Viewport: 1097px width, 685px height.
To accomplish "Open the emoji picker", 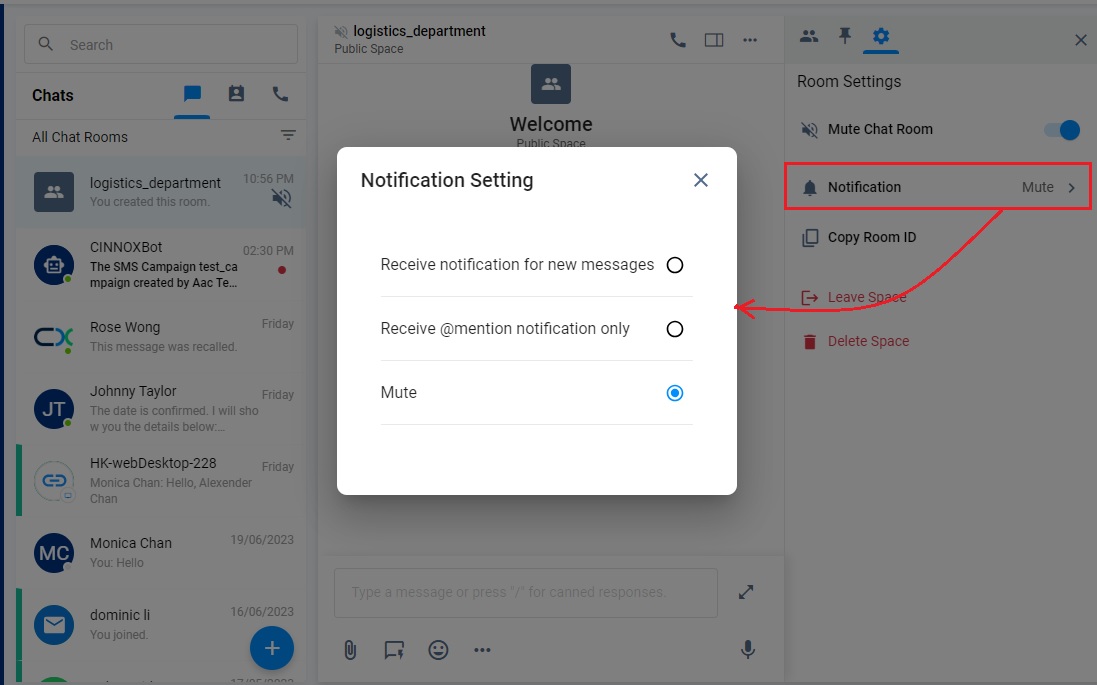I will (438, 650).
